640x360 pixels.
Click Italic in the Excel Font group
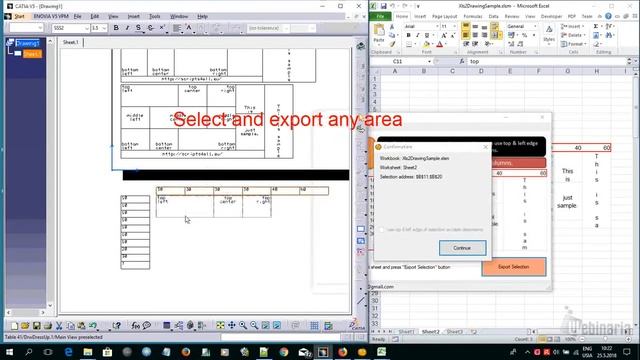(x=417, y=36)
